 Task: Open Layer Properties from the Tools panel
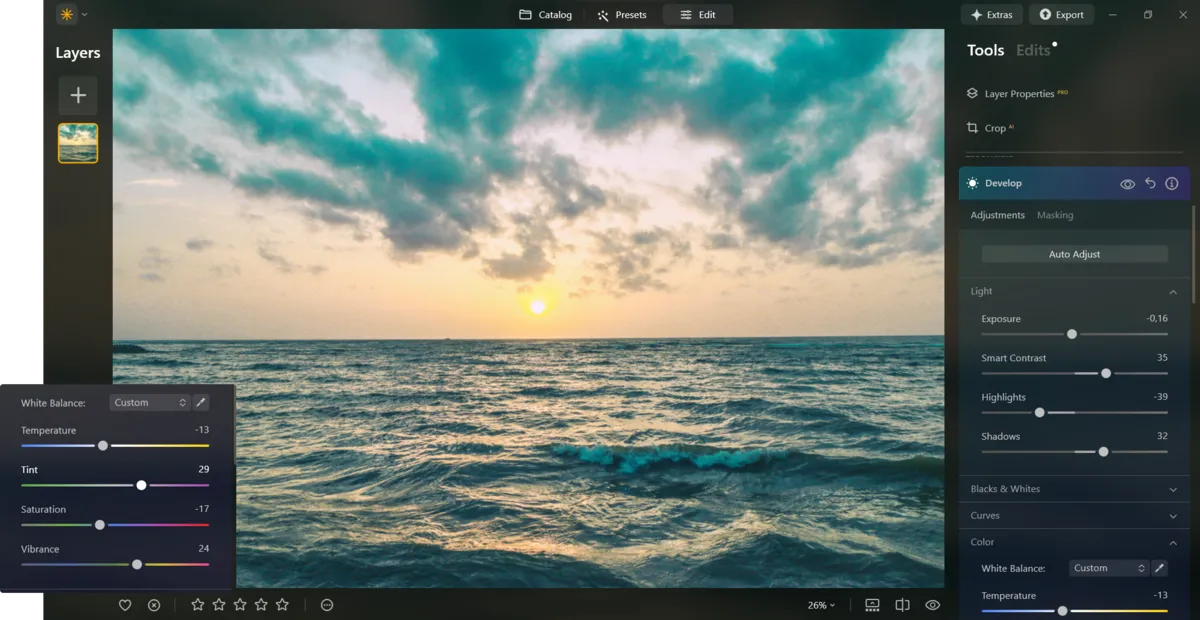(1018, 94)
